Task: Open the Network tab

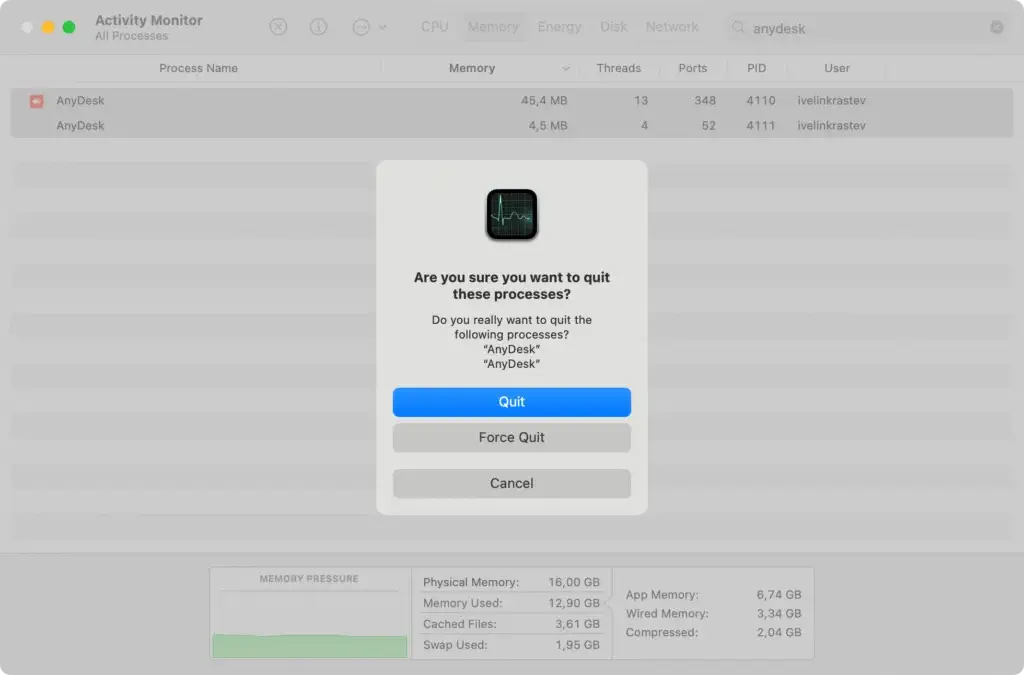Action: click(x=671, y=26)
